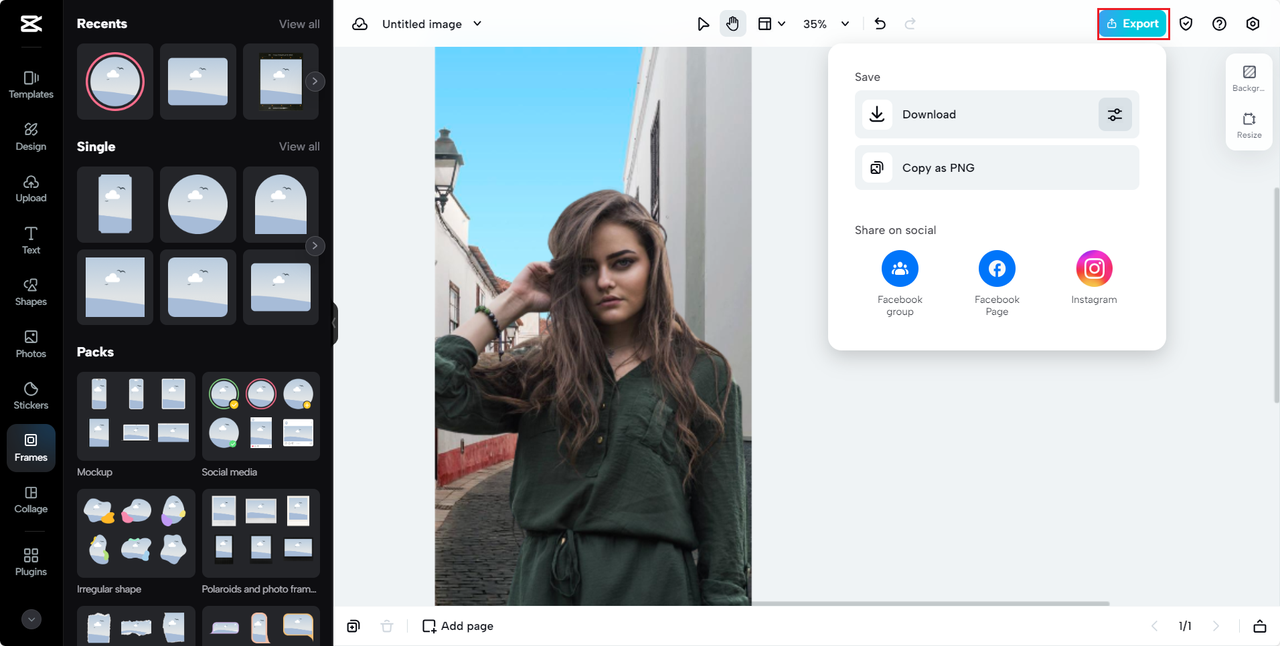Click the cloud save status icon
The width and height of the screenshot is (1280, 646).
click(x=360, y=24)
